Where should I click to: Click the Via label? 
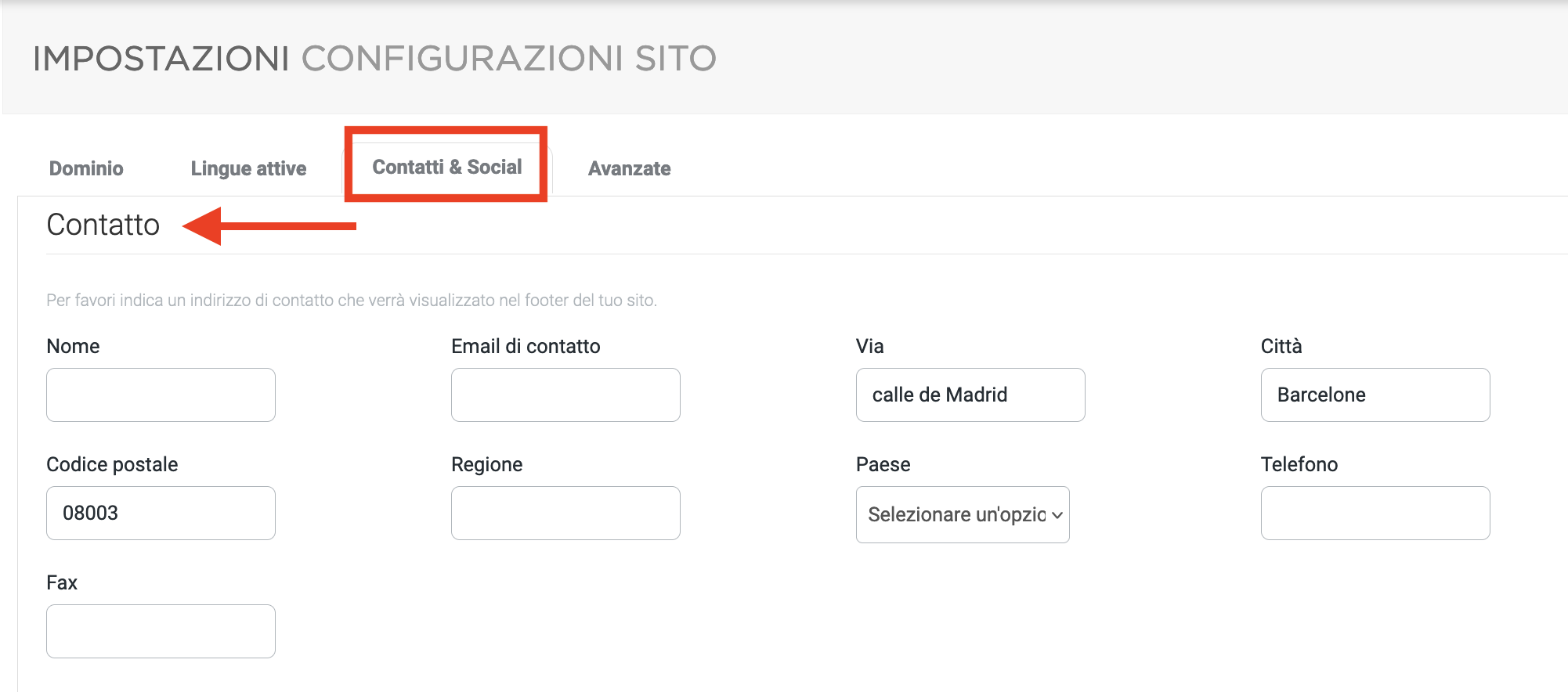[x=869, y=346]
